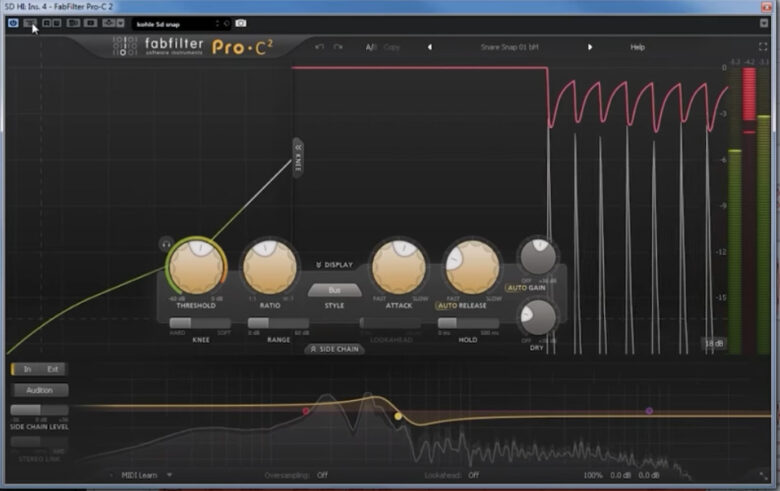Click the Dry level knob
This screenshot has width=780, height=491.
[x=538, y=317]
